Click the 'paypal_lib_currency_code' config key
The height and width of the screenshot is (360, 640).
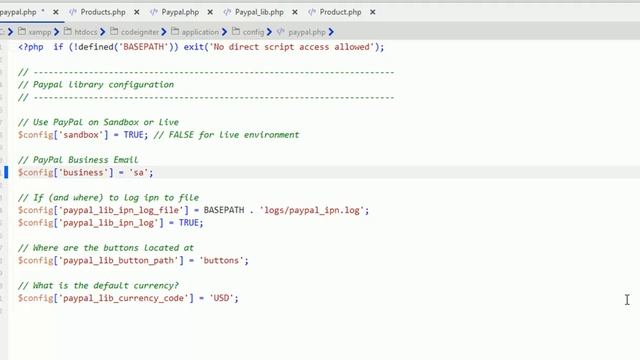pyautogui.click(x=124, y=298)
